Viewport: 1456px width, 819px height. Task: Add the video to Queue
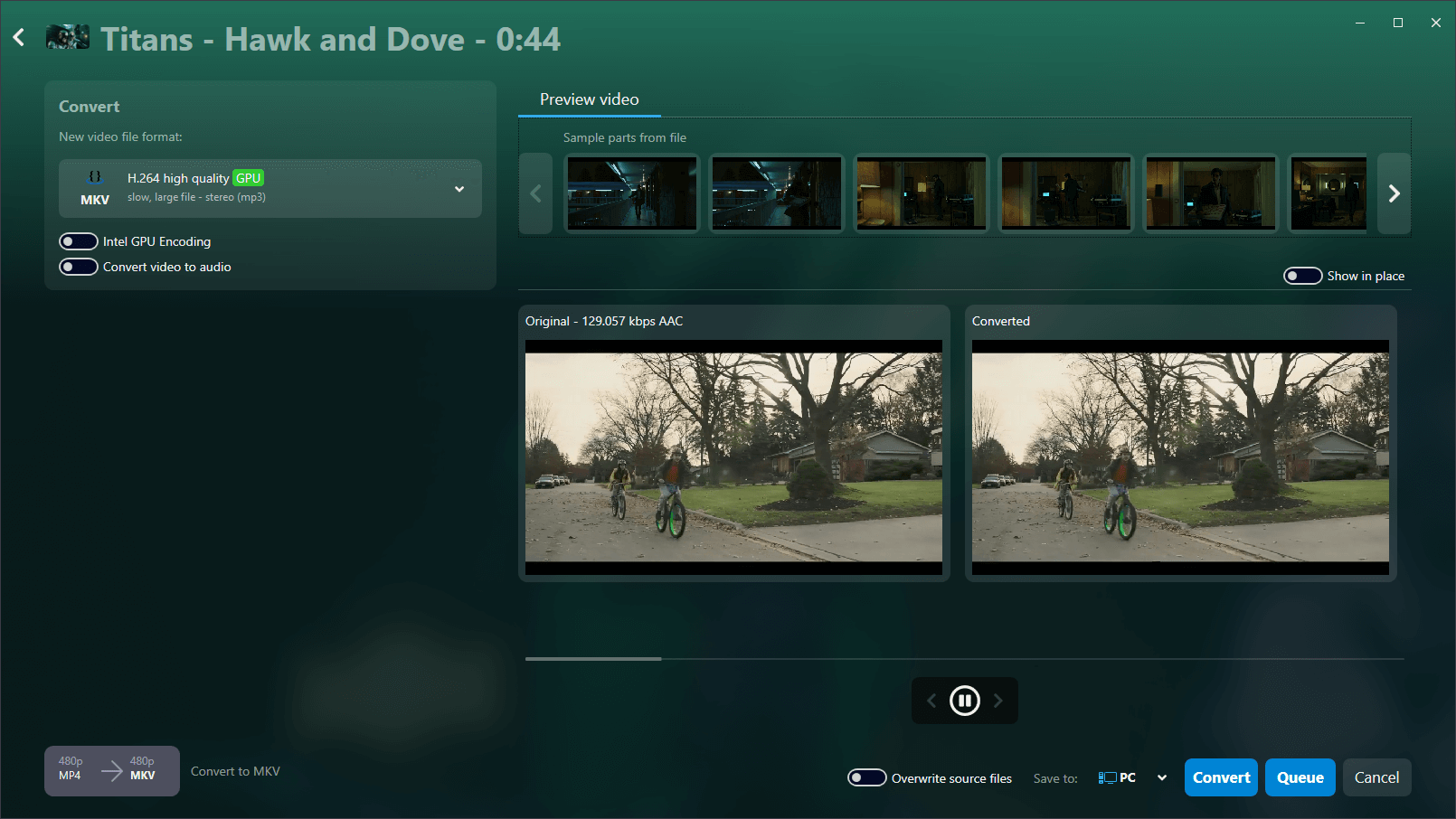(x=1300, y=777)
